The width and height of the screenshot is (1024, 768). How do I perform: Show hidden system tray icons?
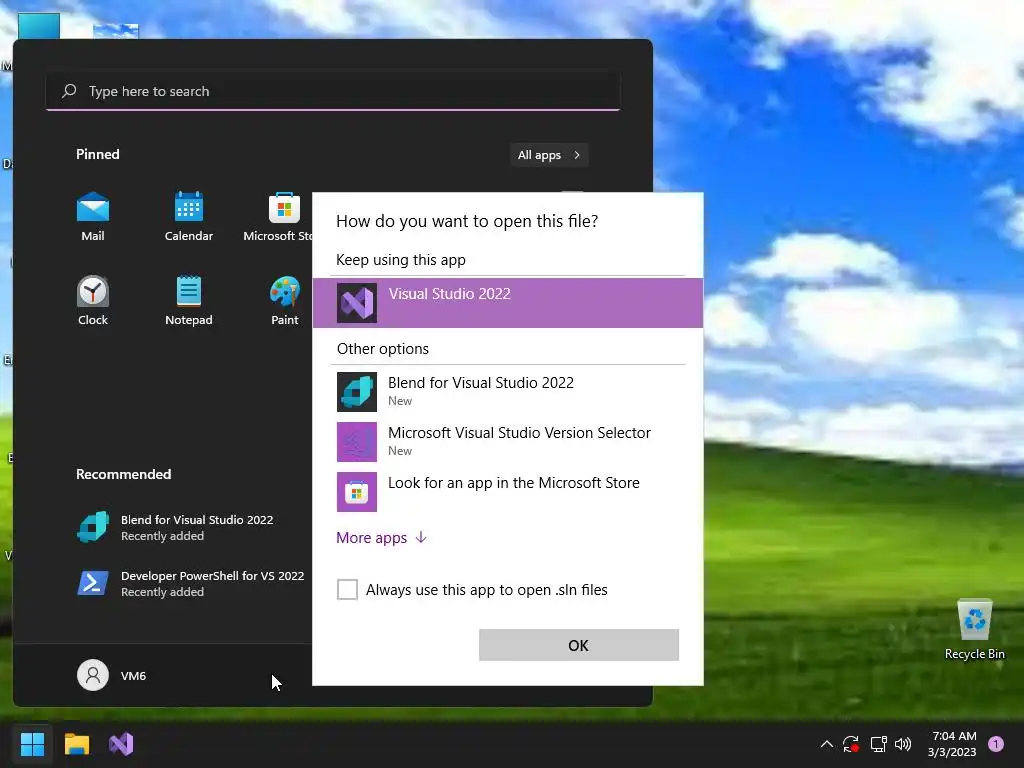pyautogui.click(x=826, y=744)
